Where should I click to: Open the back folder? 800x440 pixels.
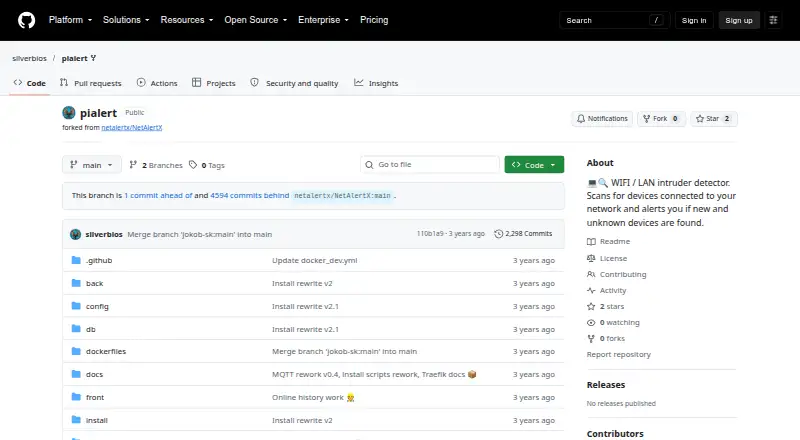pyautogui.click(x=94, y=283)
